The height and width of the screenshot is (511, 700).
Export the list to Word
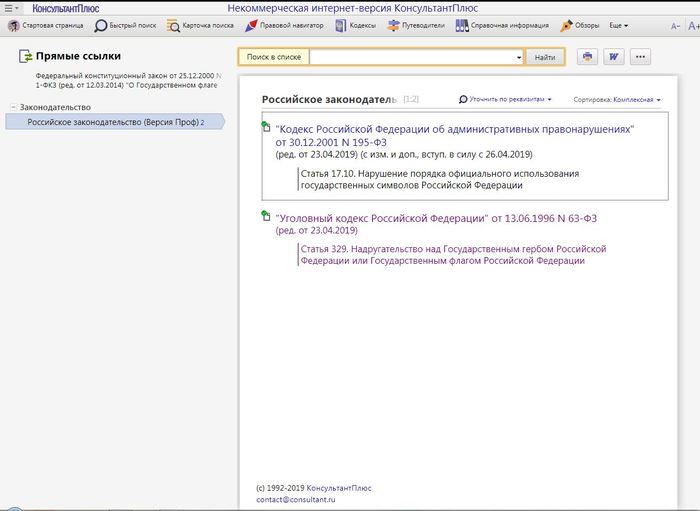coord(613,57)
